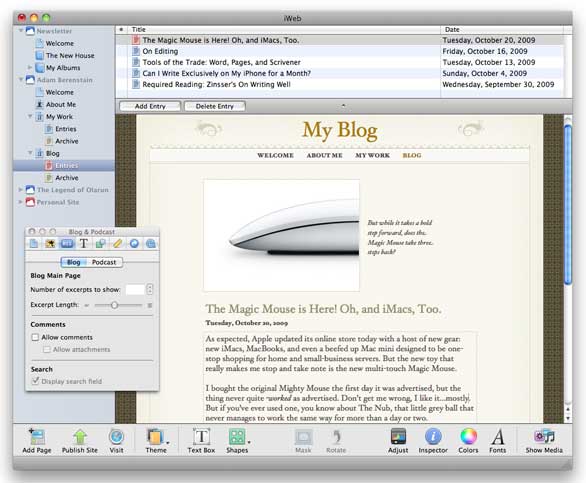The width and height of the screenshot is (586, 483).
Task: Open the Adjust image icon
Action: click(398, 437)
